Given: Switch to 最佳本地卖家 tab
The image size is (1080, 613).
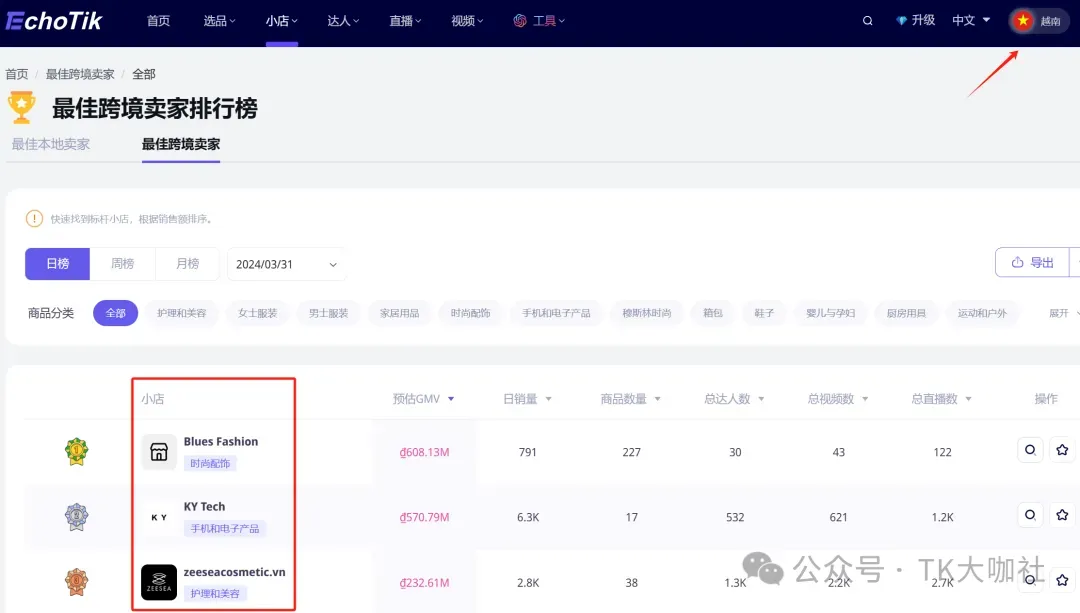Looking at the screenshot, I should [x=51, y=144].
